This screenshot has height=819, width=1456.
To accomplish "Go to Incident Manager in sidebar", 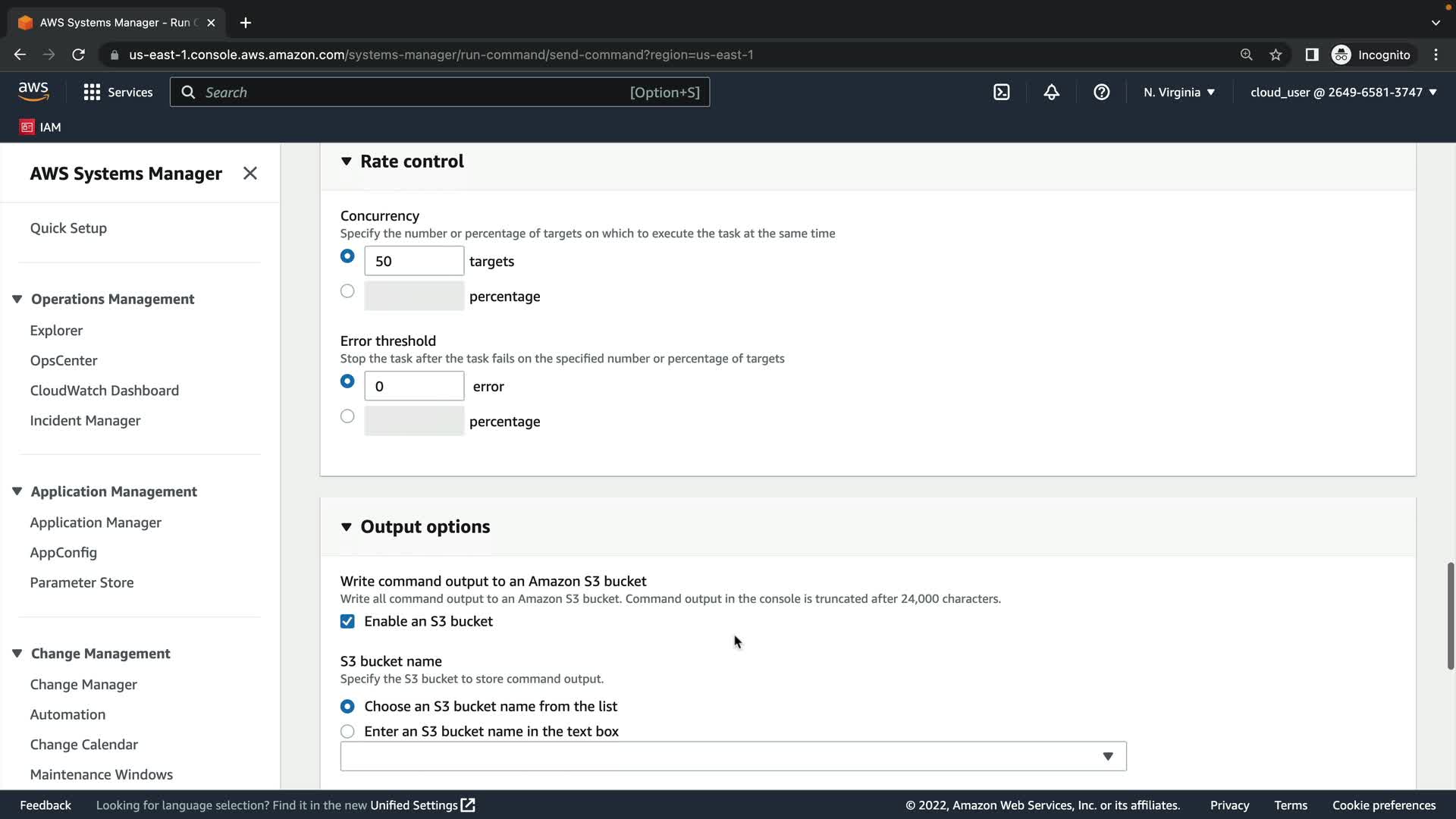I will click(85, 420).
